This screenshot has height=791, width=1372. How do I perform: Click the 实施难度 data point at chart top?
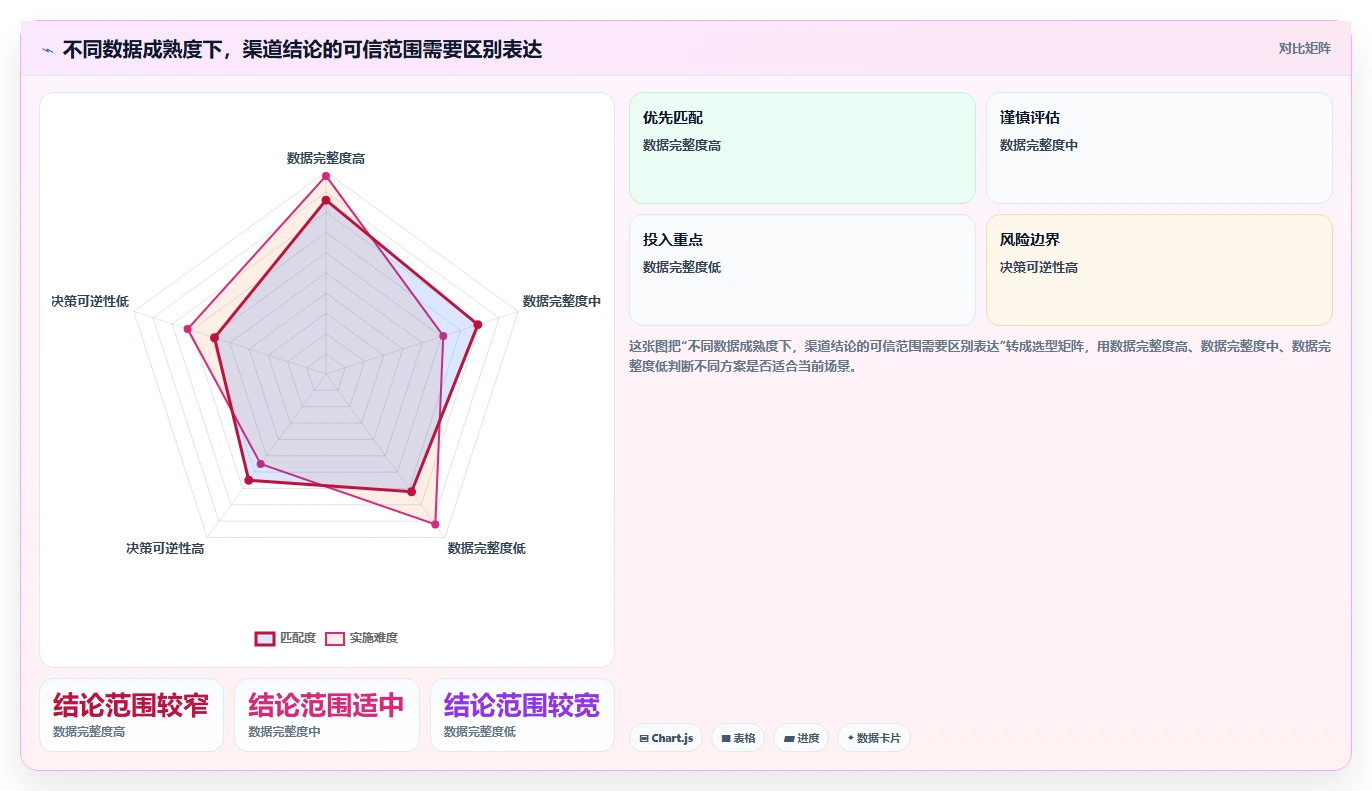pyautogui.click(x=325, y=177)
